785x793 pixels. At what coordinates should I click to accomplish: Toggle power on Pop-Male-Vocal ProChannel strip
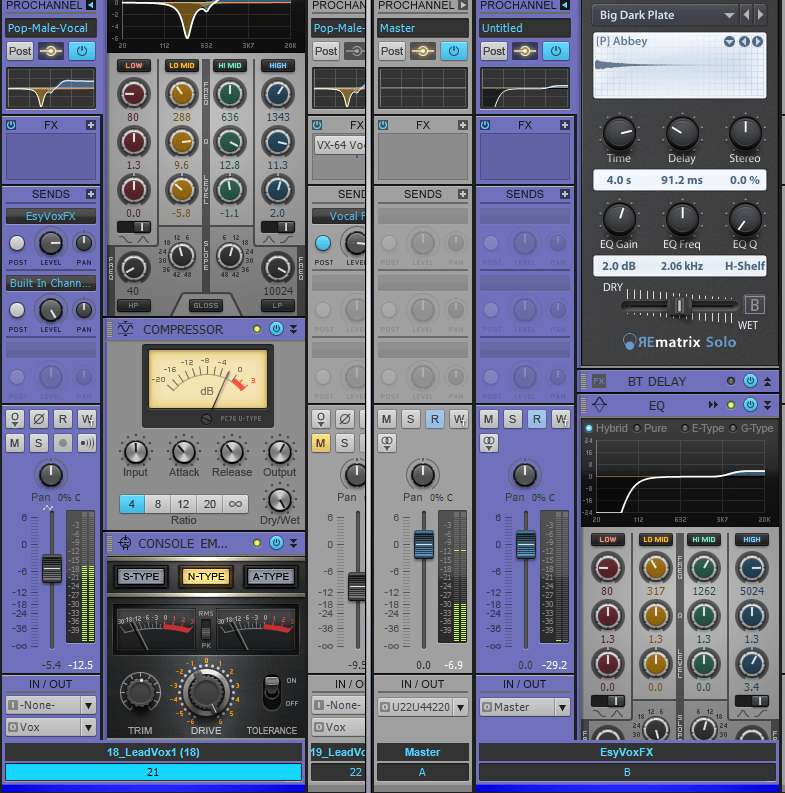tap(82, 51)
